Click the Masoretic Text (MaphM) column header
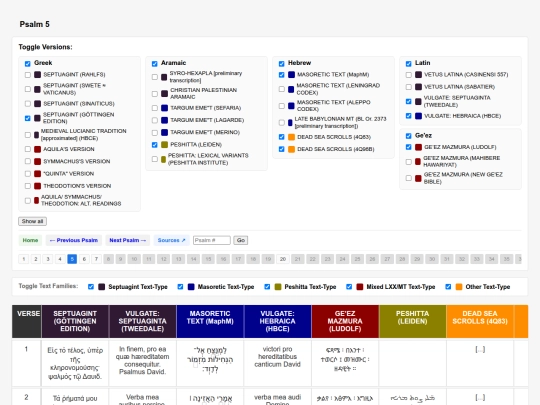Image resolution: width=540 pixels, height=405 pixels. click(x=210, y=321)
